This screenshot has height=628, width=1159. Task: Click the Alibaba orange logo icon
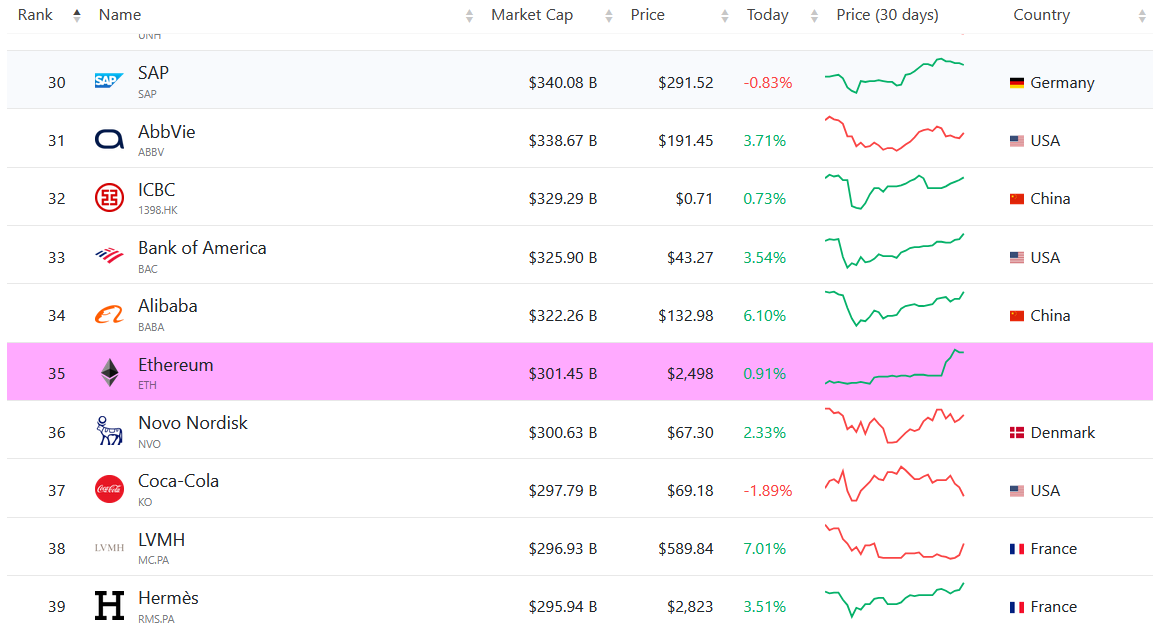[x=109, y=315]
